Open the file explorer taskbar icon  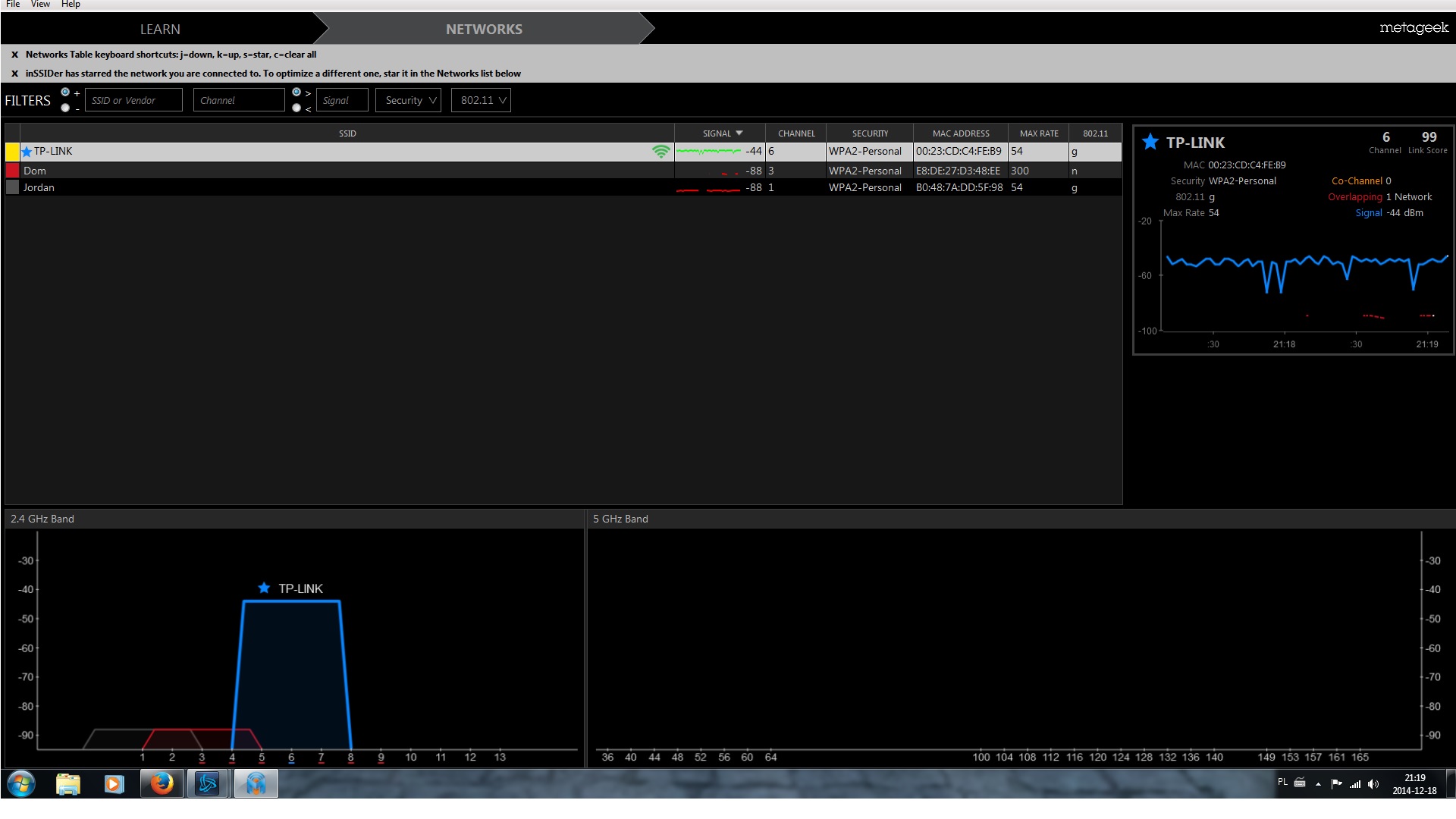pyautogui.click(x=68, y=783)
